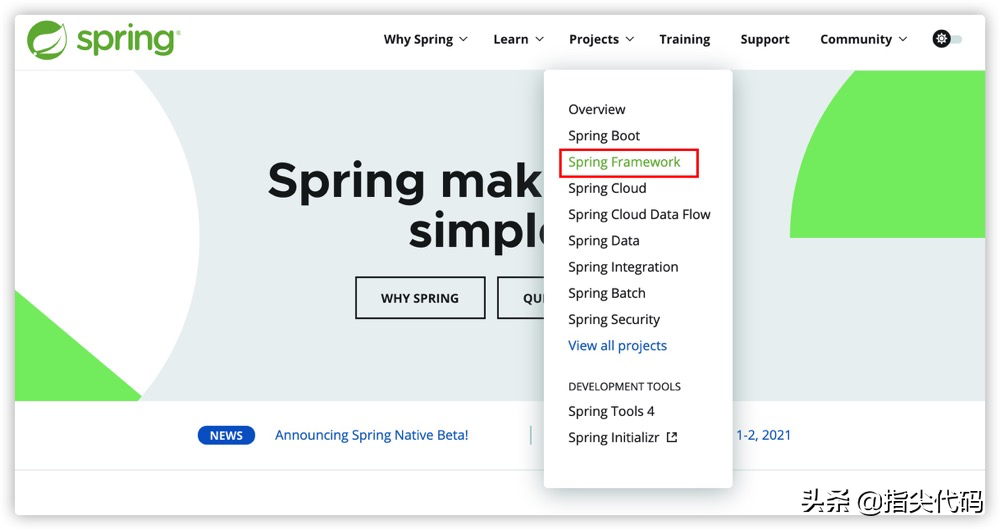Open Spring Initializr link
The width and height of the screenshot is (1000, 530).
click(x=614, y=438)
